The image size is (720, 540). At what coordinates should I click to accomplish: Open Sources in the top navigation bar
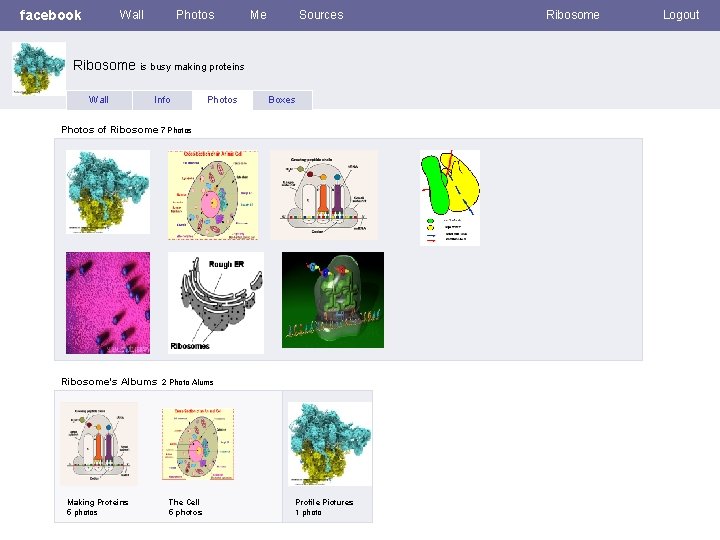pos(321,15)
